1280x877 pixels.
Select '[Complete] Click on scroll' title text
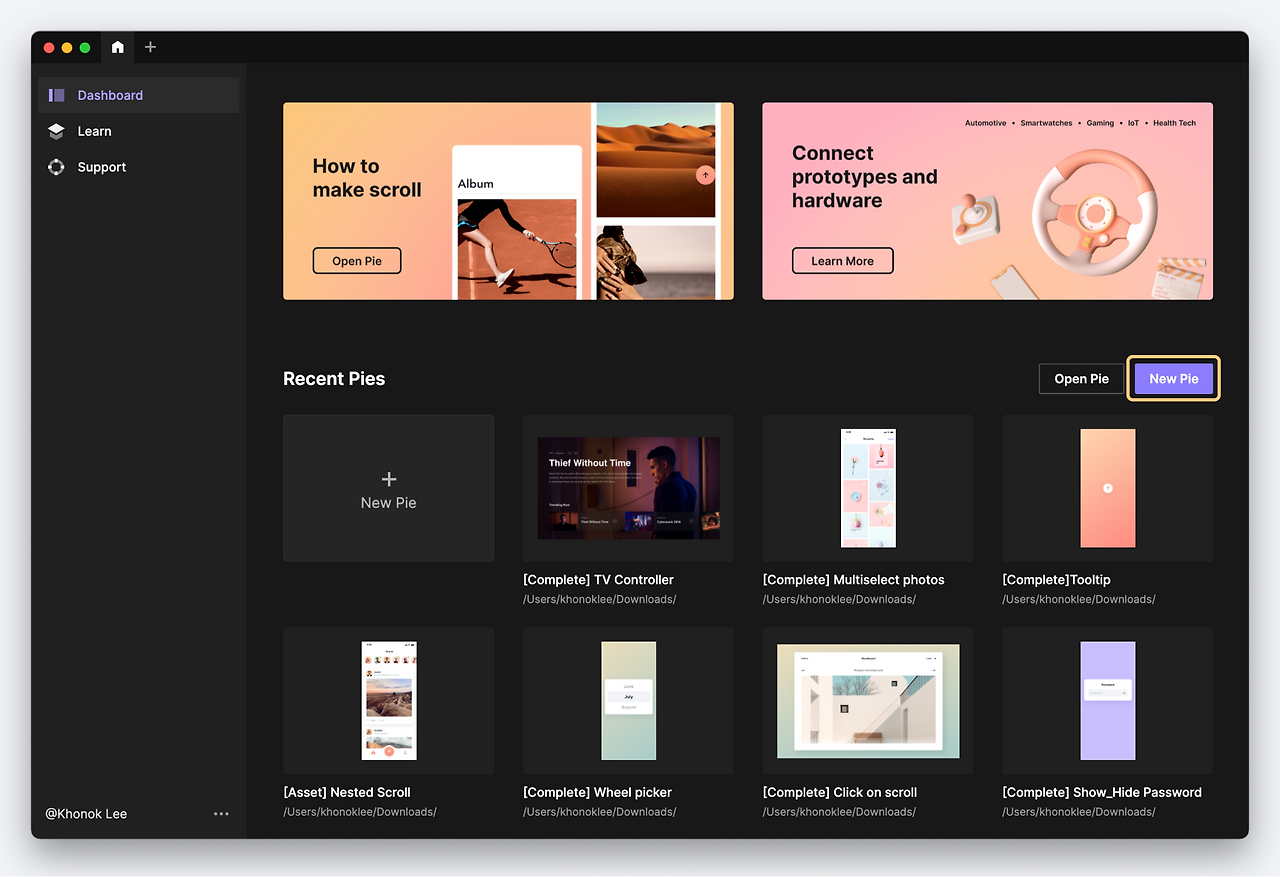pos(840,792)
